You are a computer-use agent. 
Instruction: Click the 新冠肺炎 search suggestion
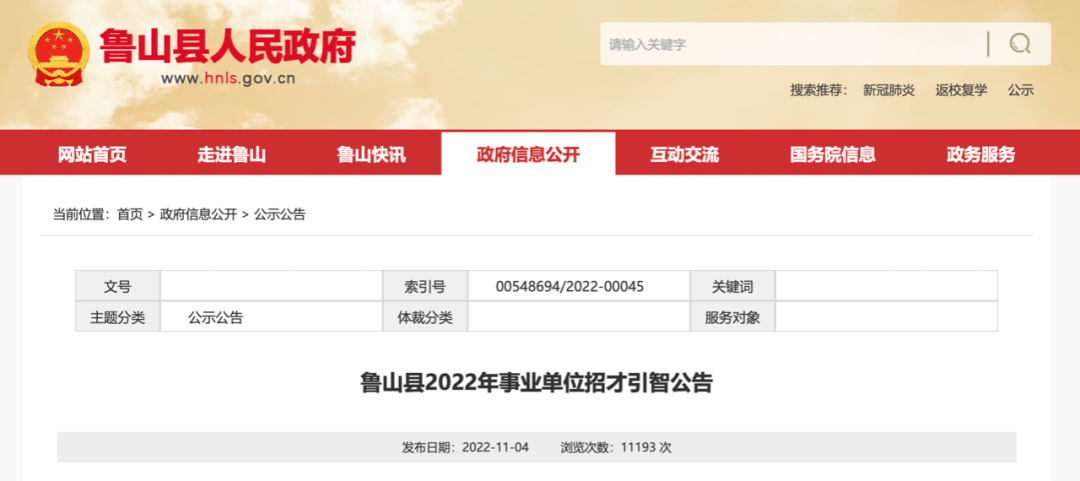point(889,90)
